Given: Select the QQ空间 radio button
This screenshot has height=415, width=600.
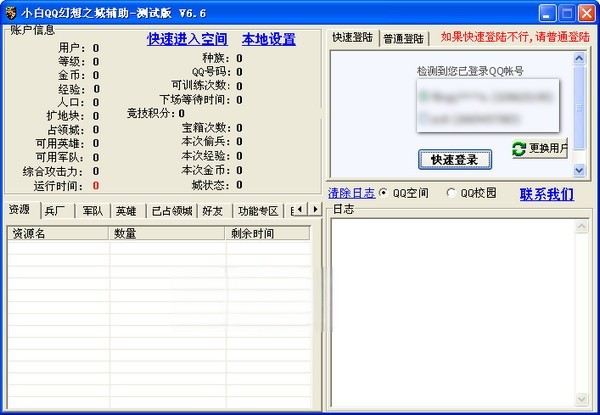Looking at the screenshot, I should point(383,193).
